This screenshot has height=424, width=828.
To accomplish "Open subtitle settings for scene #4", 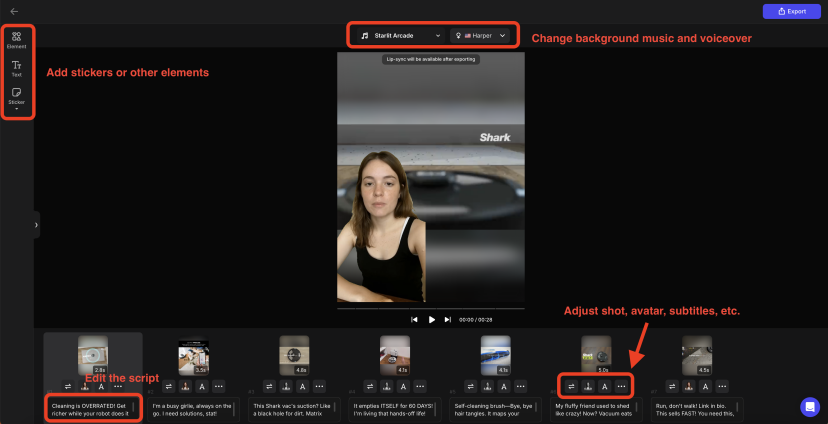I will coord(403,387).
